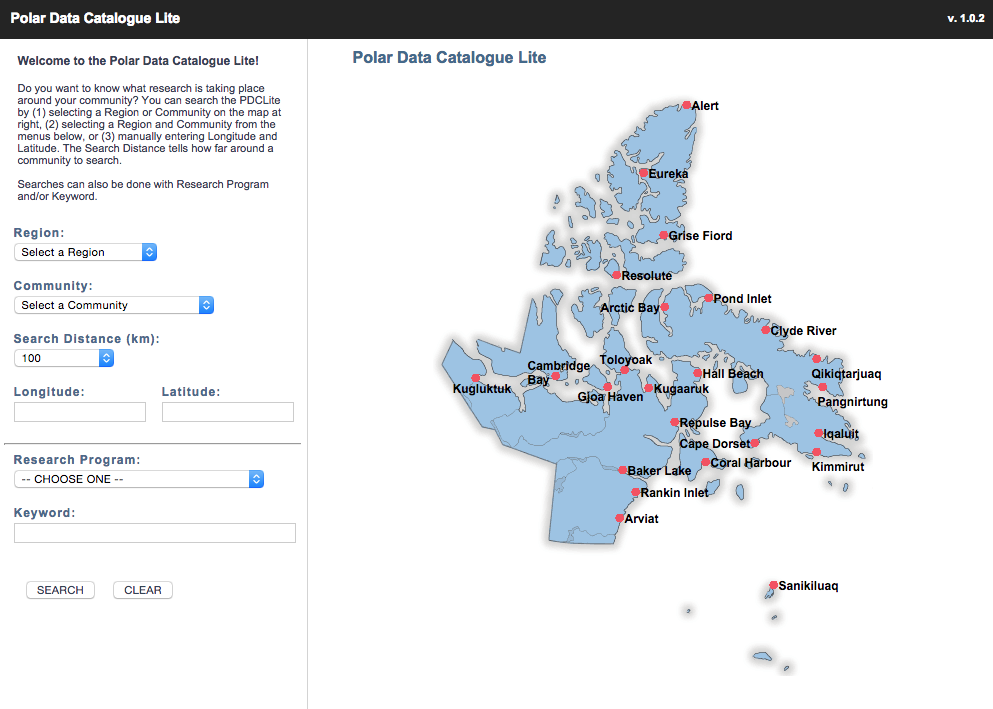This screenshot has width=993, height=709.
Task: Select the Arviat marker on the map
Action: click(618, 518)
